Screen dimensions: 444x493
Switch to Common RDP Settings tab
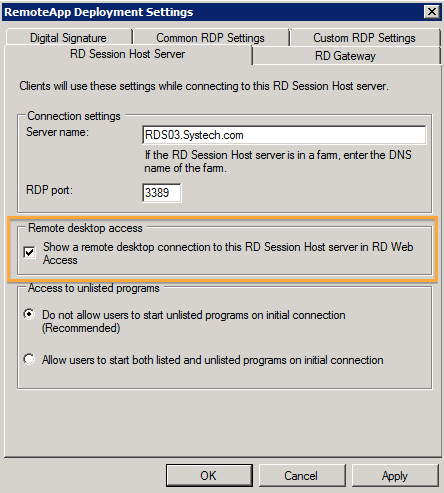pos(210,38)
